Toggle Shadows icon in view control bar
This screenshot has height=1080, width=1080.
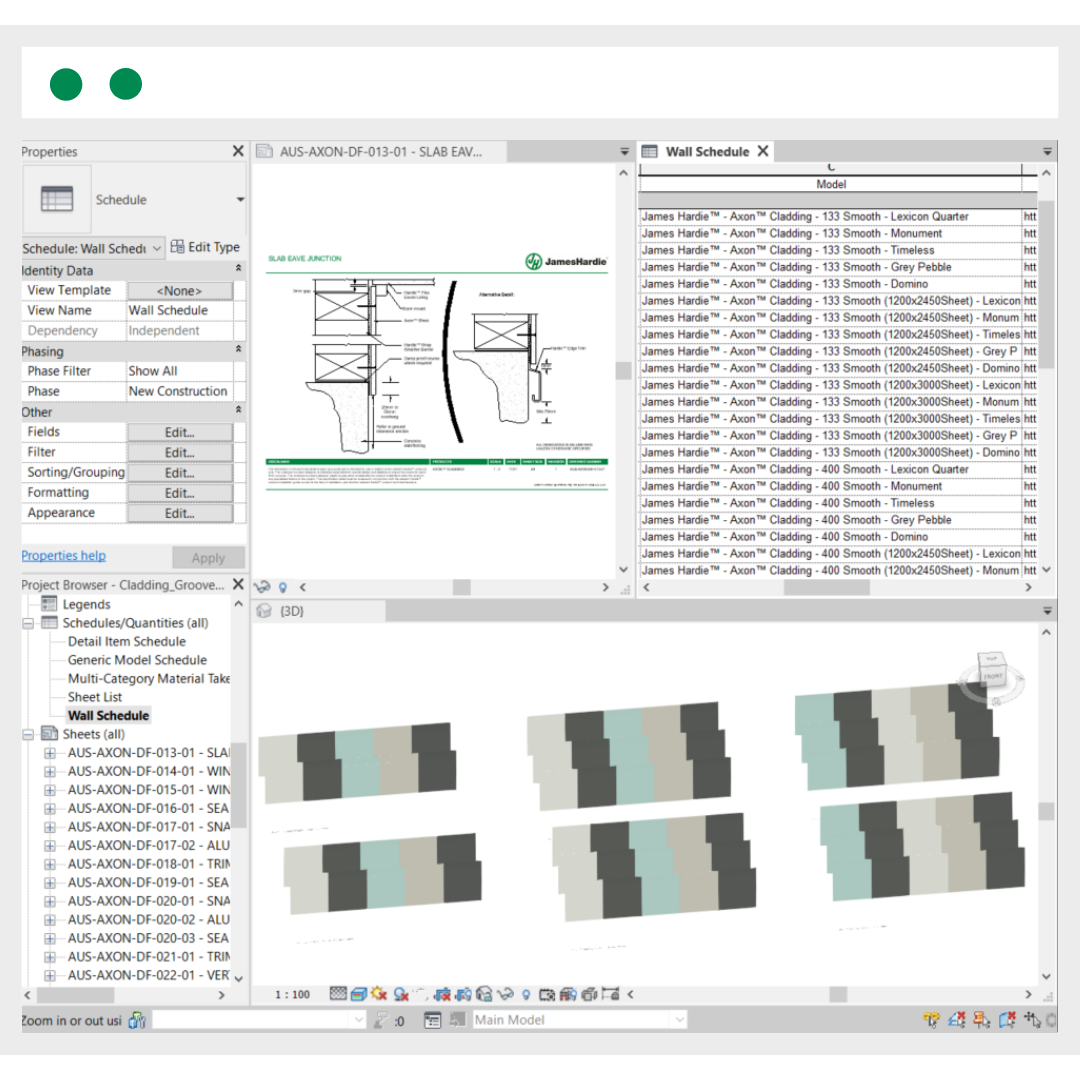[402, 995]
